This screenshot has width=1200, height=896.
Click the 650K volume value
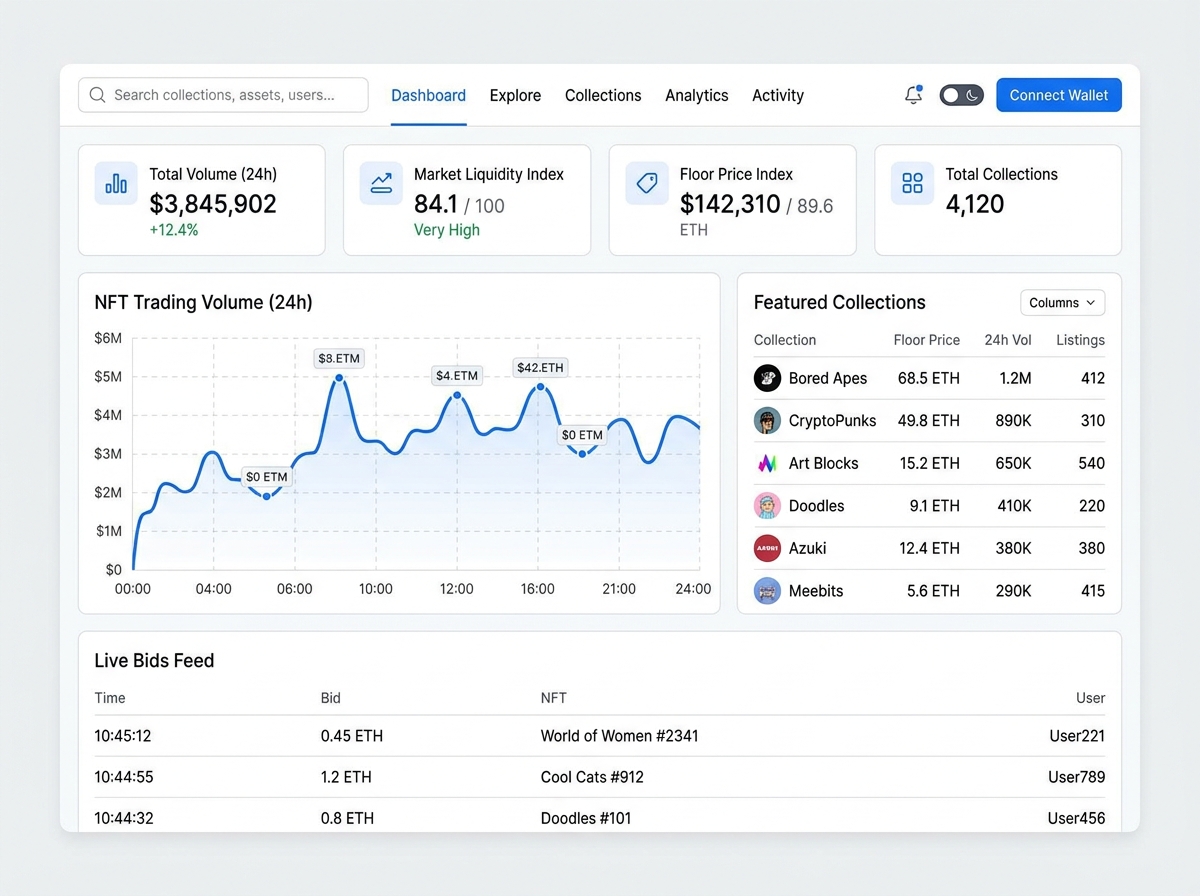[x=1013, y=463]
